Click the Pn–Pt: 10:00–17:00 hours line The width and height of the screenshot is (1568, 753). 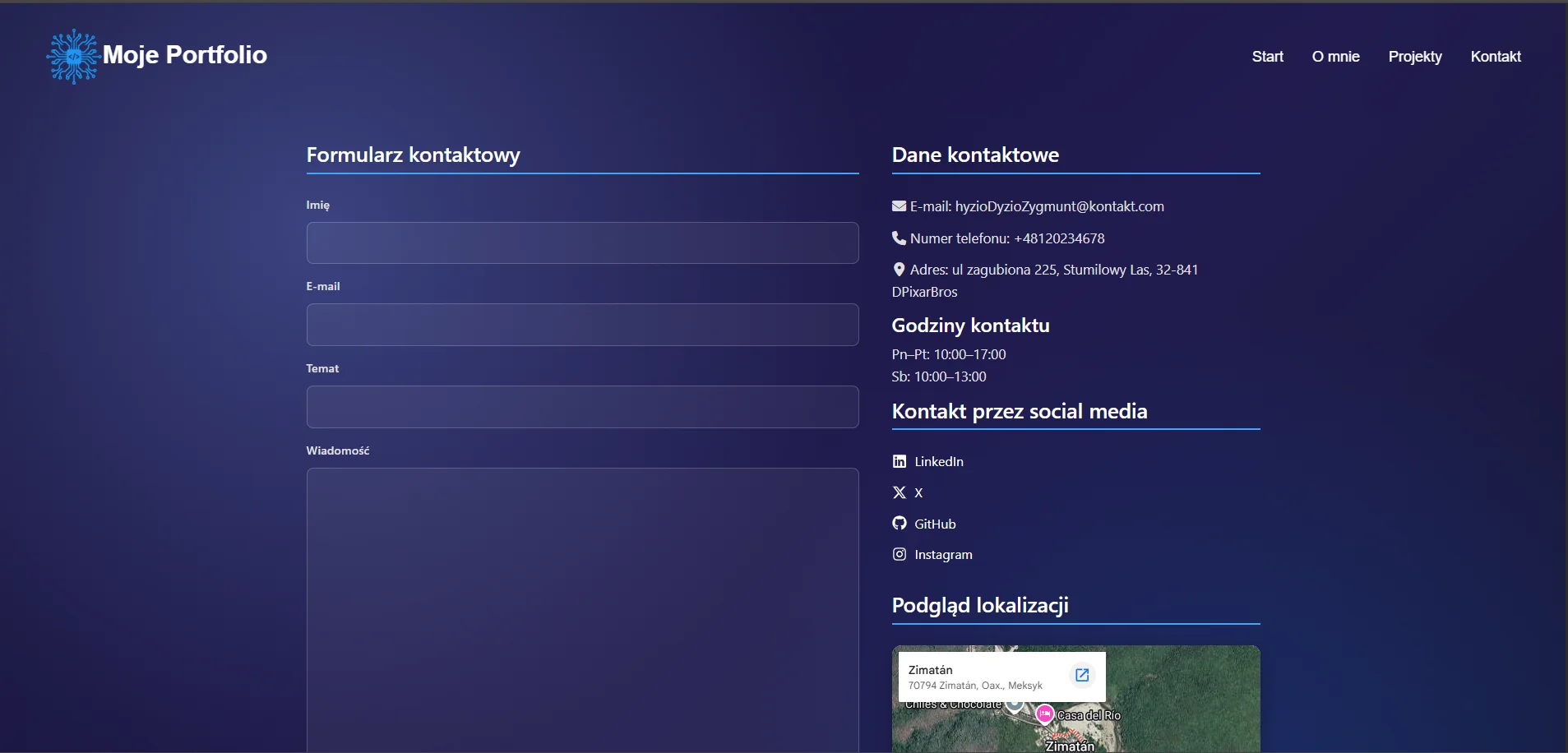[949, 354]
